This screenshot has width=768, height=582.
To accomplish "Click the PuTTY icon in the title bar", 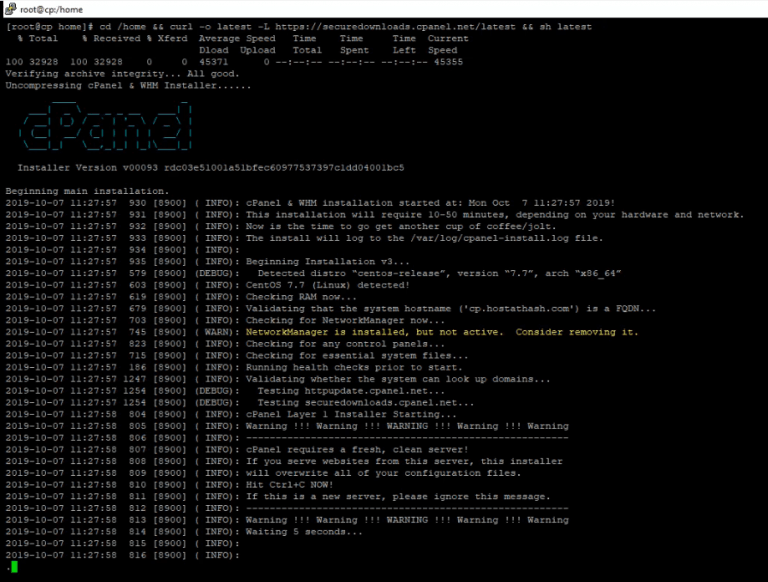I will (10, 8).
